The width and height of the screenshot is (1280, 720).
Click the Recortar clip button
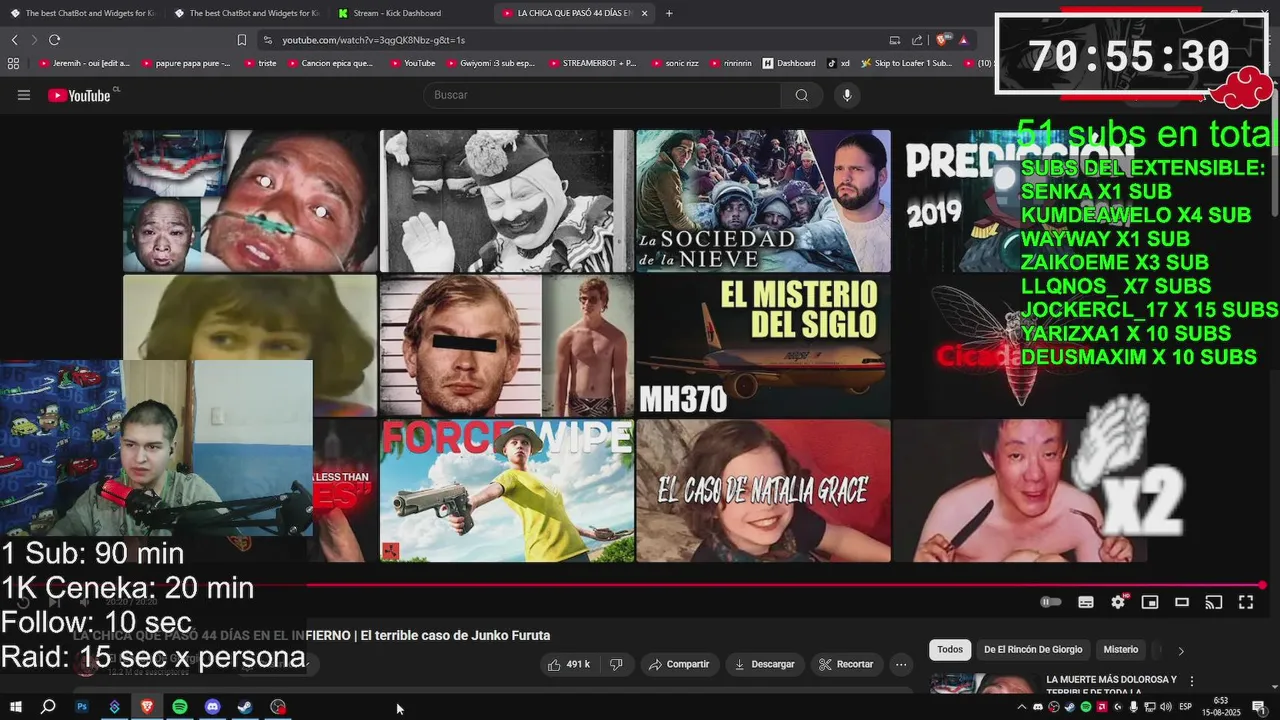pyautogui.click(x=848, y=664)
